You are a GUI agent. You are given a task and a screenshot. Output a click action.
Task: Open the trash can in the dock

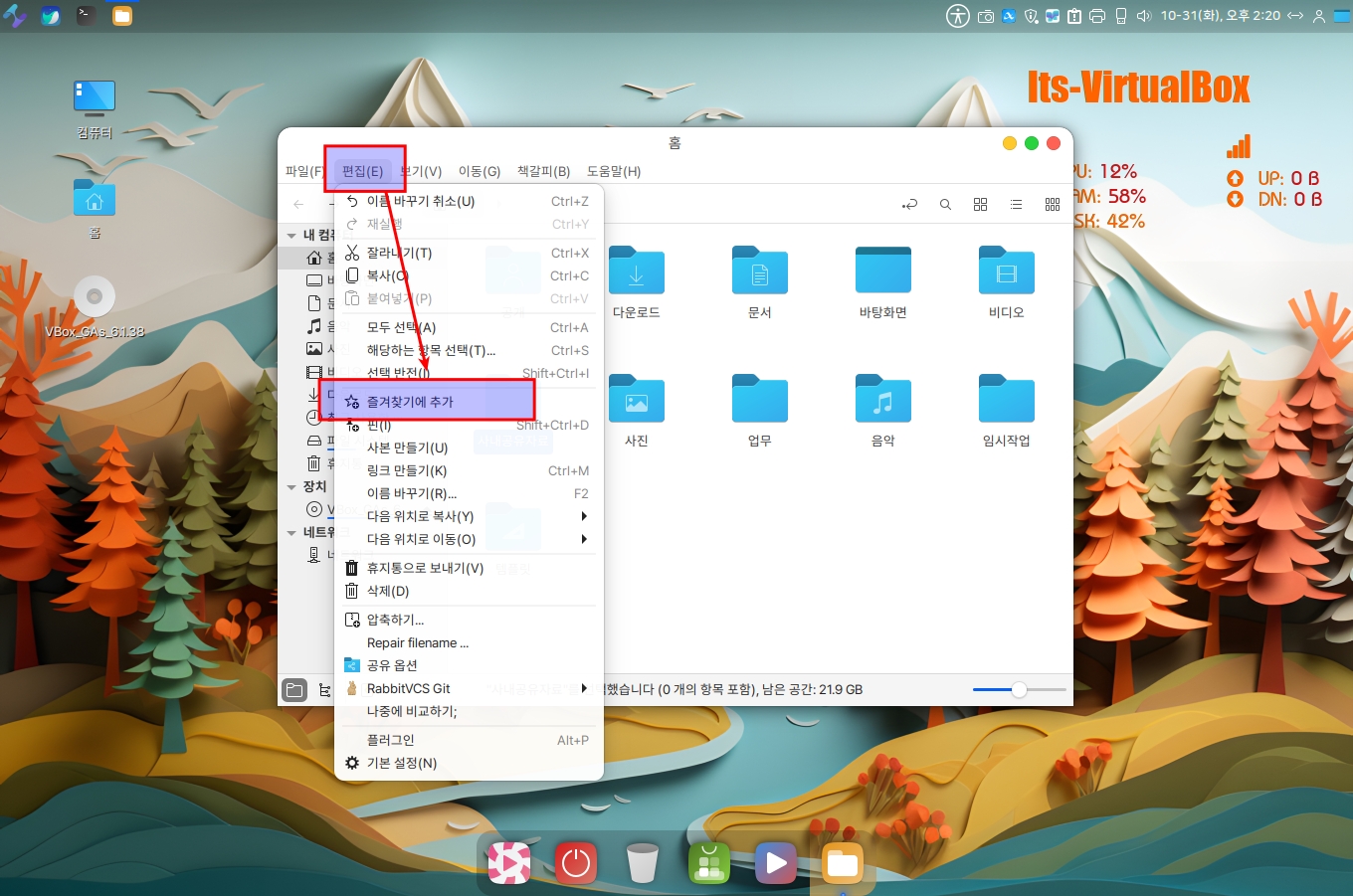(642, 862)
